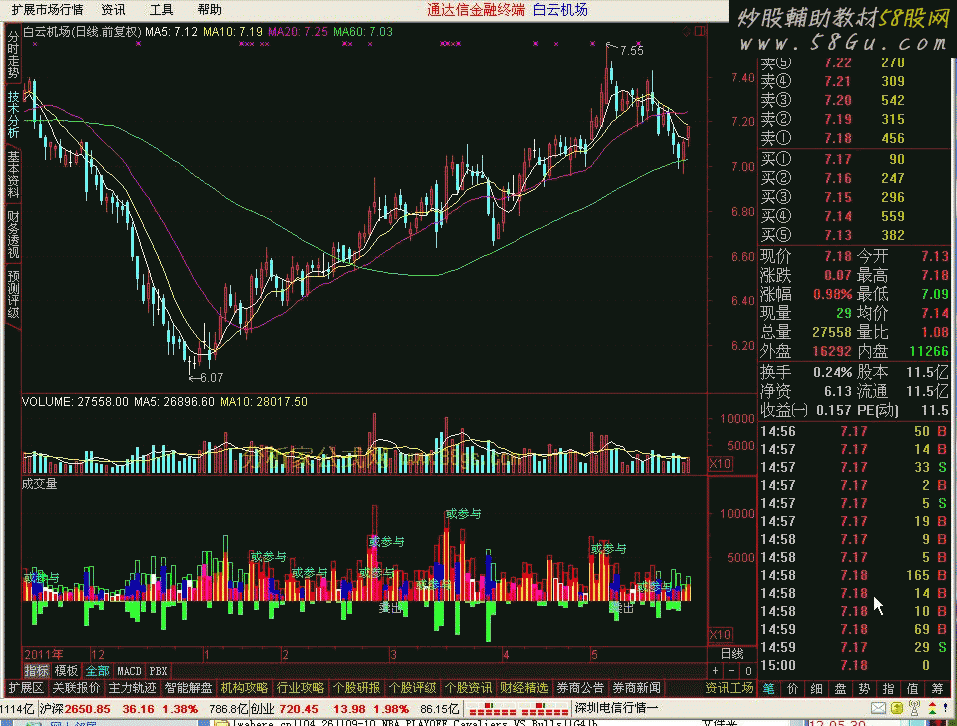Click the small 0 reset button beside 日线
Image resolution: width=957 pixels, height=726 pixels.
[x=746, y=670]
